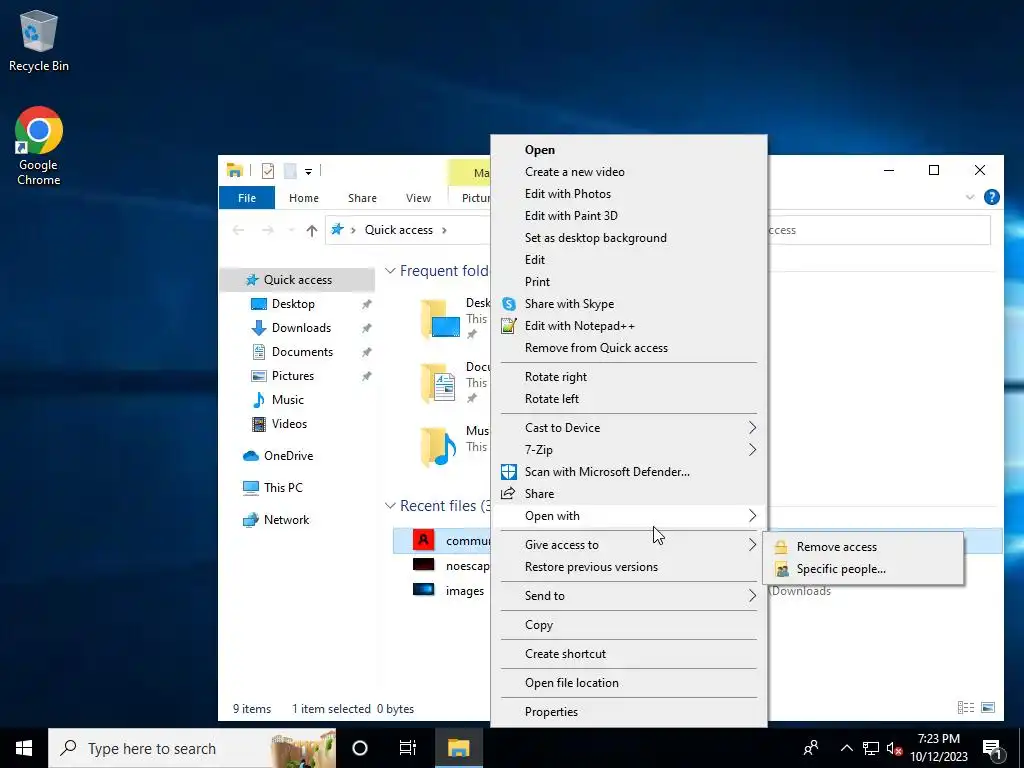The width and height of the screenshot is (1024, 768).
Task: Select This PC in the navigation pane
Action: coord(283,488)
